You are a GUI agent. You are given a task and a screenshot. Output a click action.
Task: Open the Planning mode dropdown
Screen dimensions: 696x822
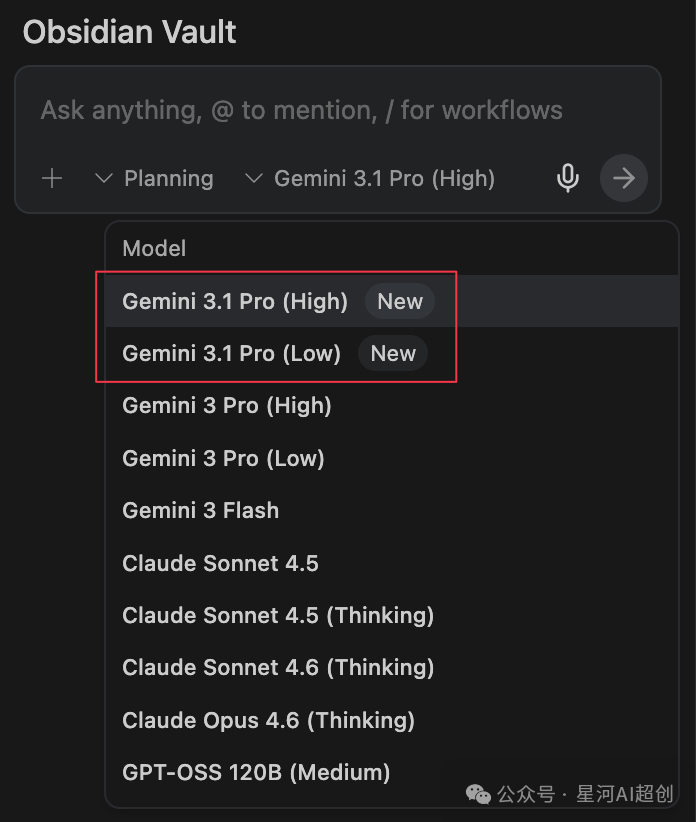(x=155, y=179)
